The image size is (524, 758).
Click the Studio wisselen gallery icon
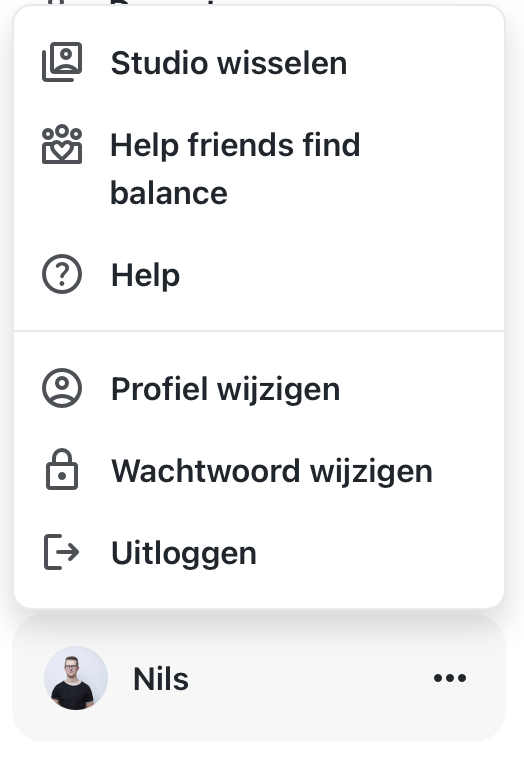62,62
